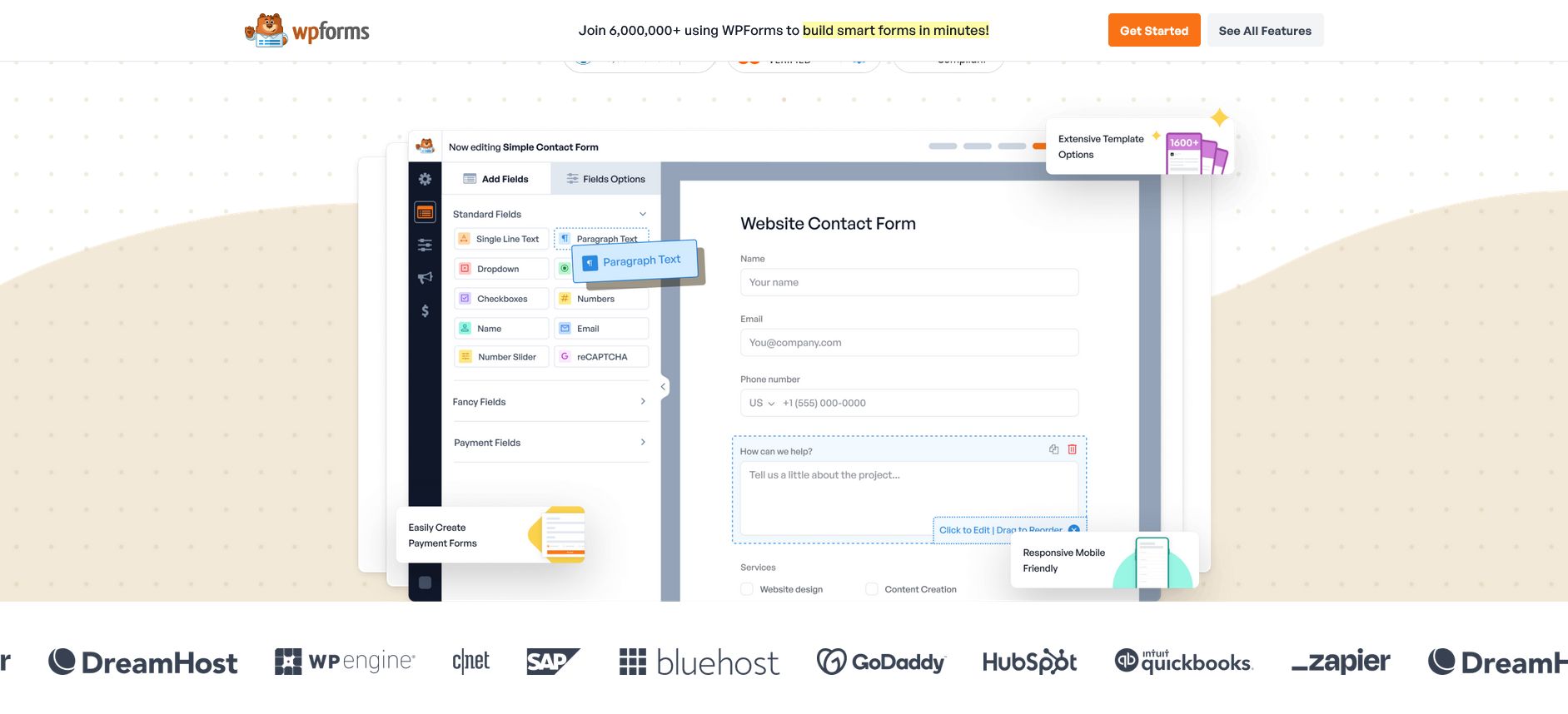
Task: Click the Checkboxes field icon
Action: tap(465, 299)
